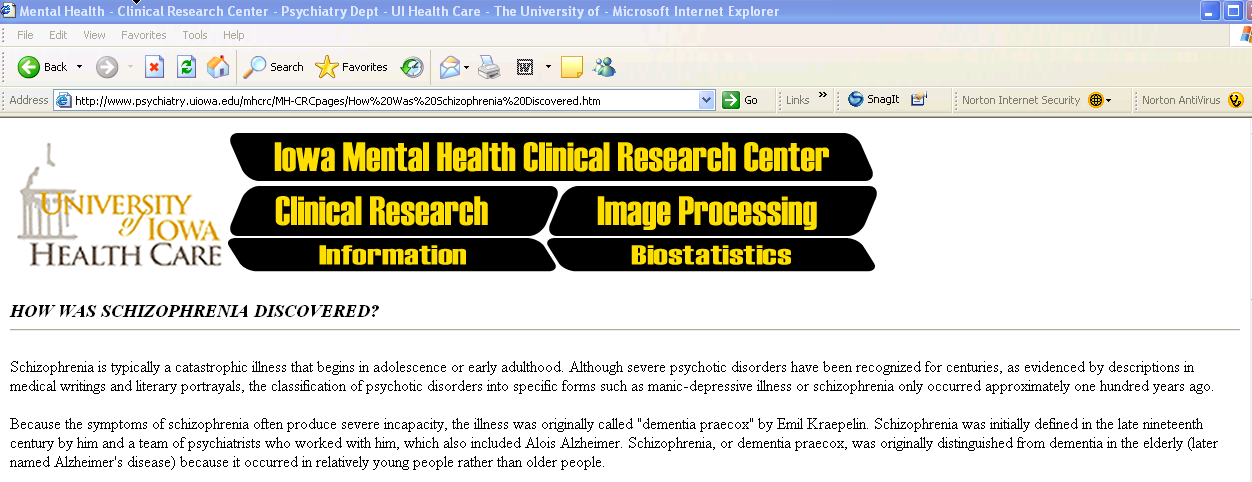The image size is (1252, 482).
Task: Stop page loading with the red X icon
Action: point(154,67)
